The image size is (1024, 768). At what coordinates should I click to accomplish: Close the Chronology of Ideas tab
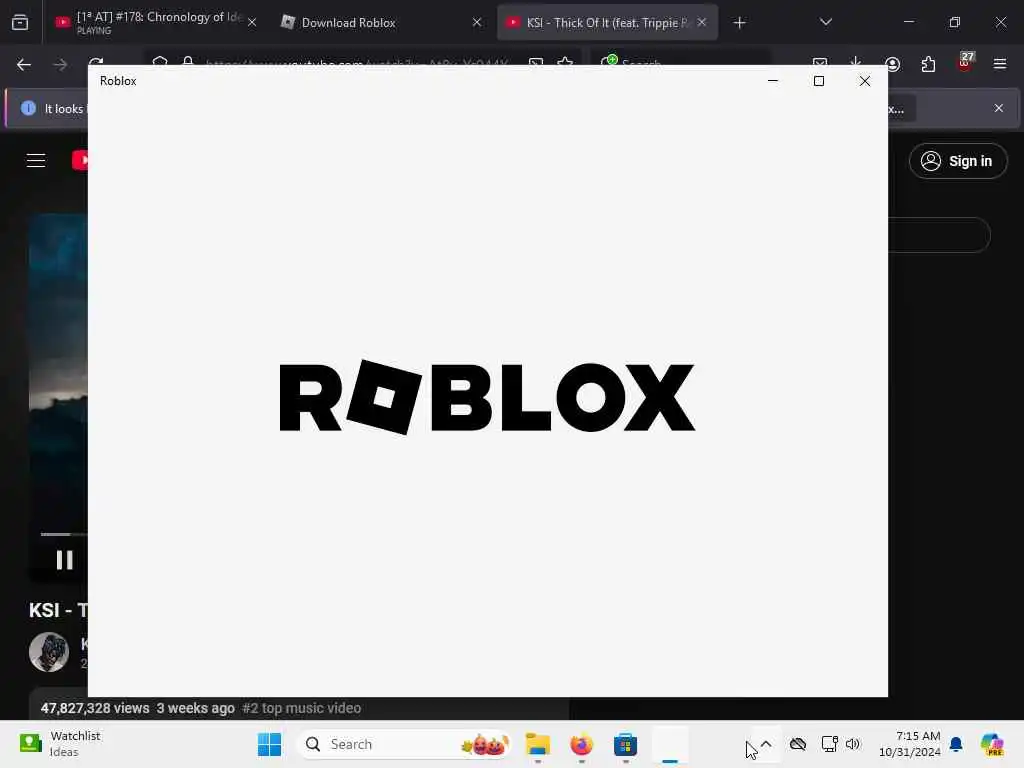(252, 23)
